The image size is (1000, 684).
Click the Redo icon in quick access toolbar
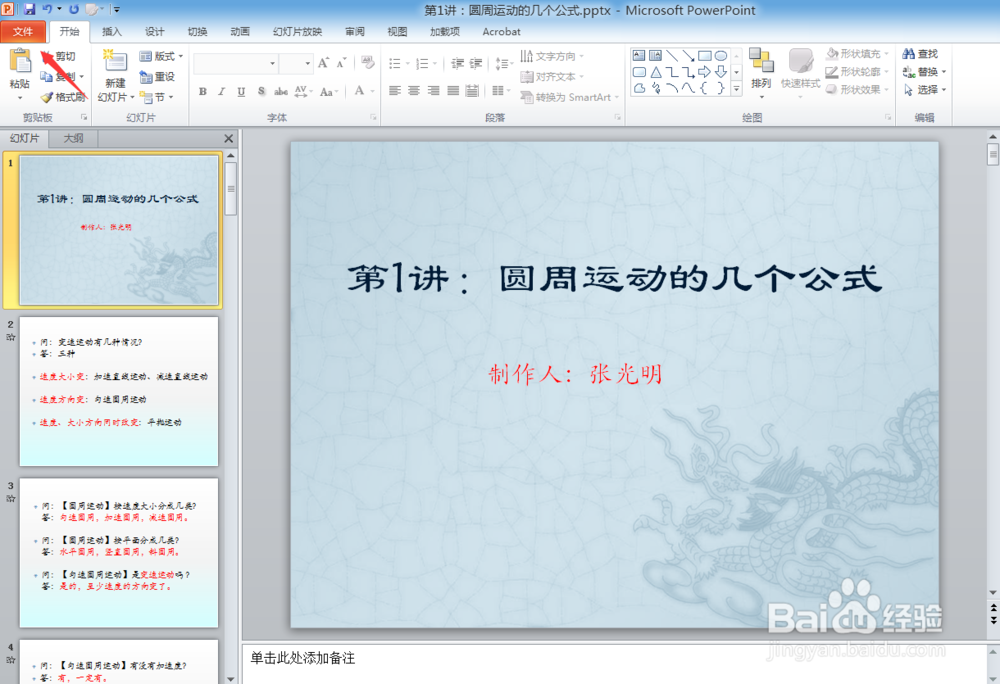[74, 9]
